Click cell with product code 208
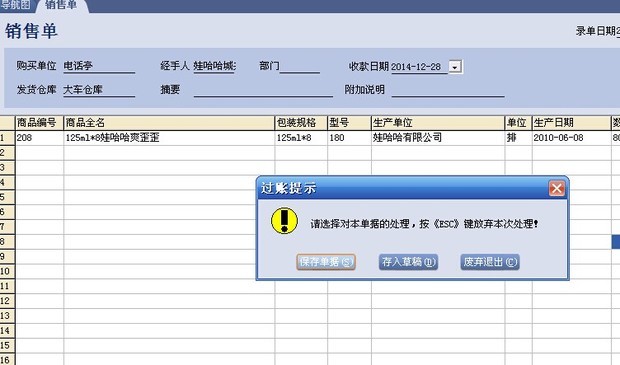The height and width of the screenshot is (365, 620). 39,138
